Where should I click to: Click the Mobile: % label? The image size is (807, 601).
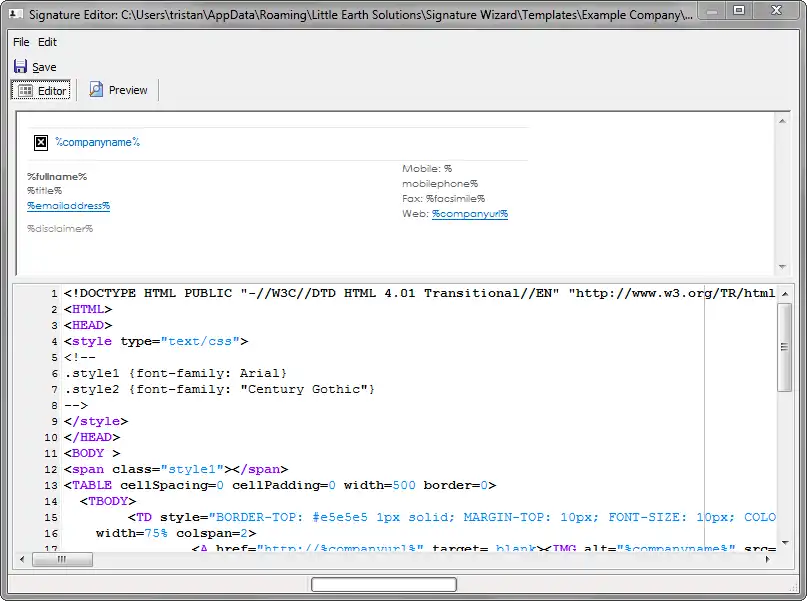pyautogui.click(x=427, y=168)
